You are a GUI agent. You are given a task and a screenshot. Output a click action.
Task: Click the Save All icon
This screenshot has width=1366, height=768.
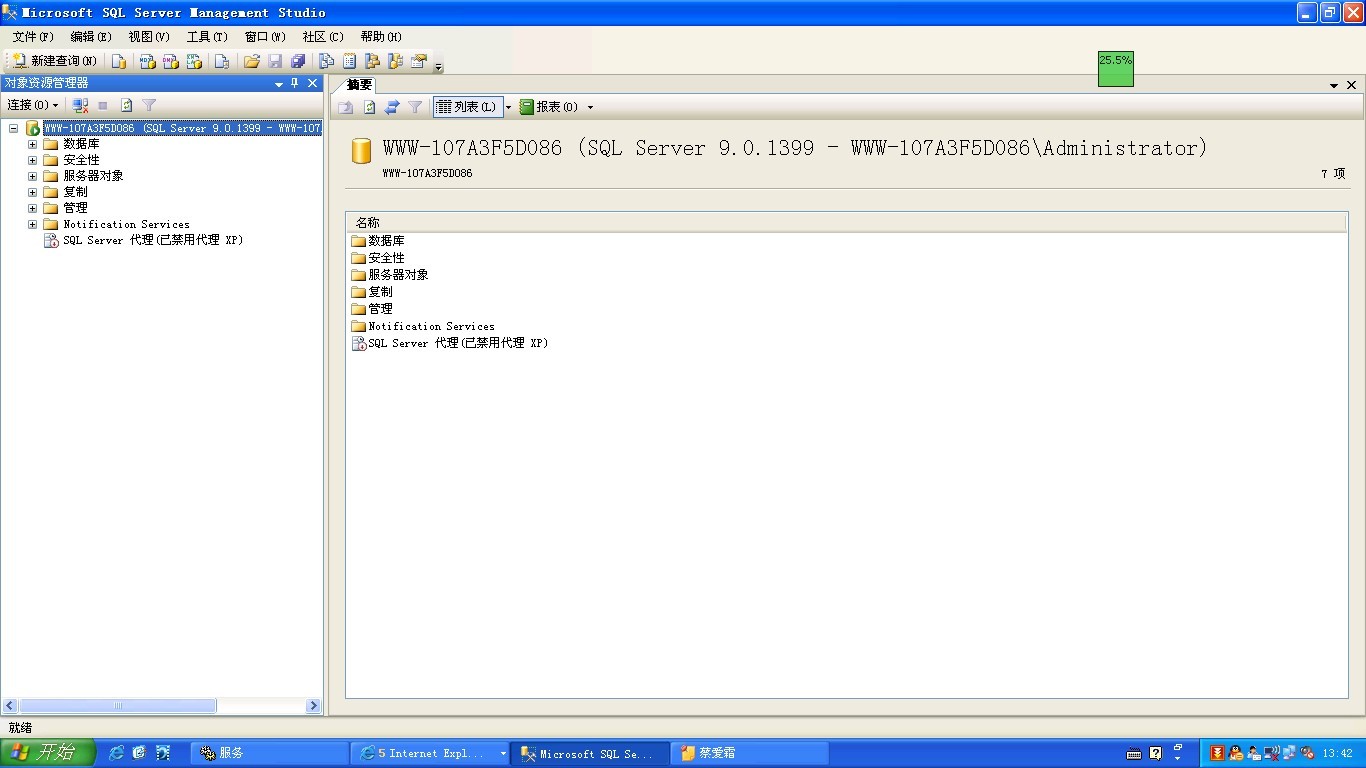click(298, 61)
